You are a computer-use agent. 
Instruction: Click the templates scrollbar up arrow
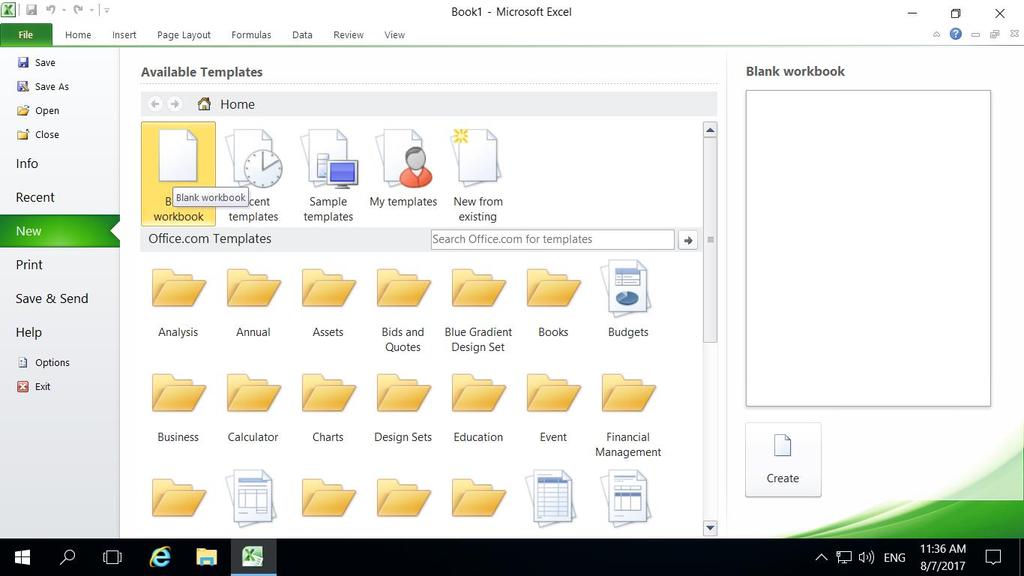[711, 130]
